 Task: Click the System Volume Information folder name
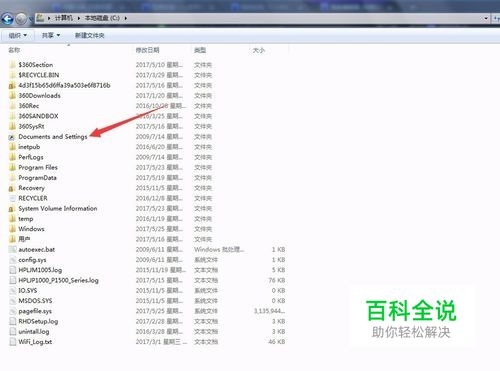[58, 209]
